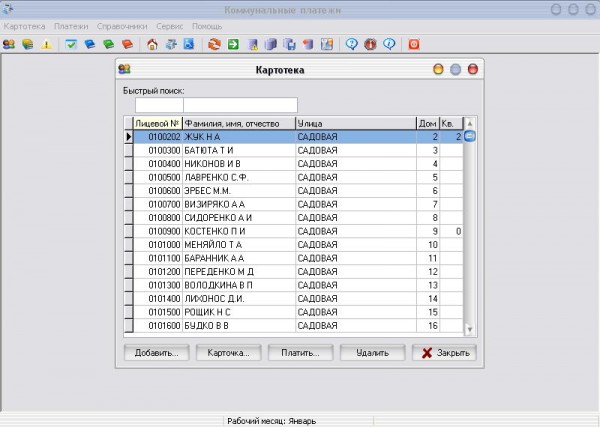600x427 pixels.
Task: Click the two-people card file toolbar icon
Action: coord(9,44)
